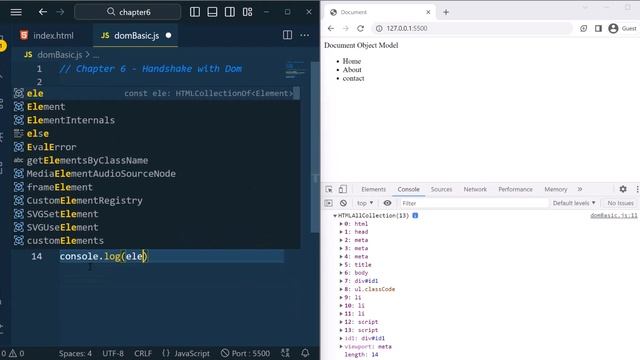The width and height of the screenshot is (640, 360).
Task: Pick 'ElementInternals' suggestion
Action: coord(156,120)
